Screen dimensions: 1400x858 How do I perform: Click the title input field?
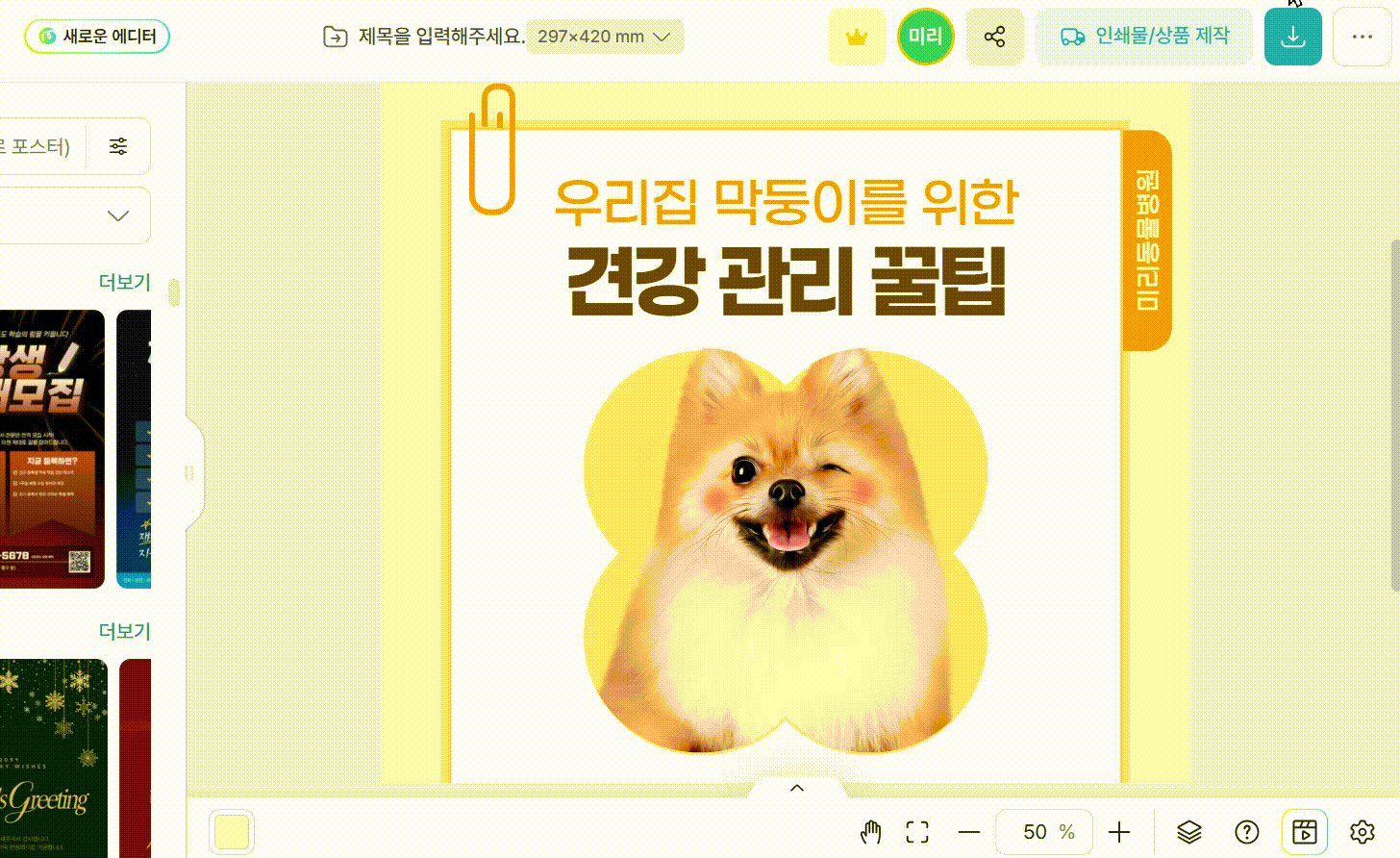click(440, 38)
